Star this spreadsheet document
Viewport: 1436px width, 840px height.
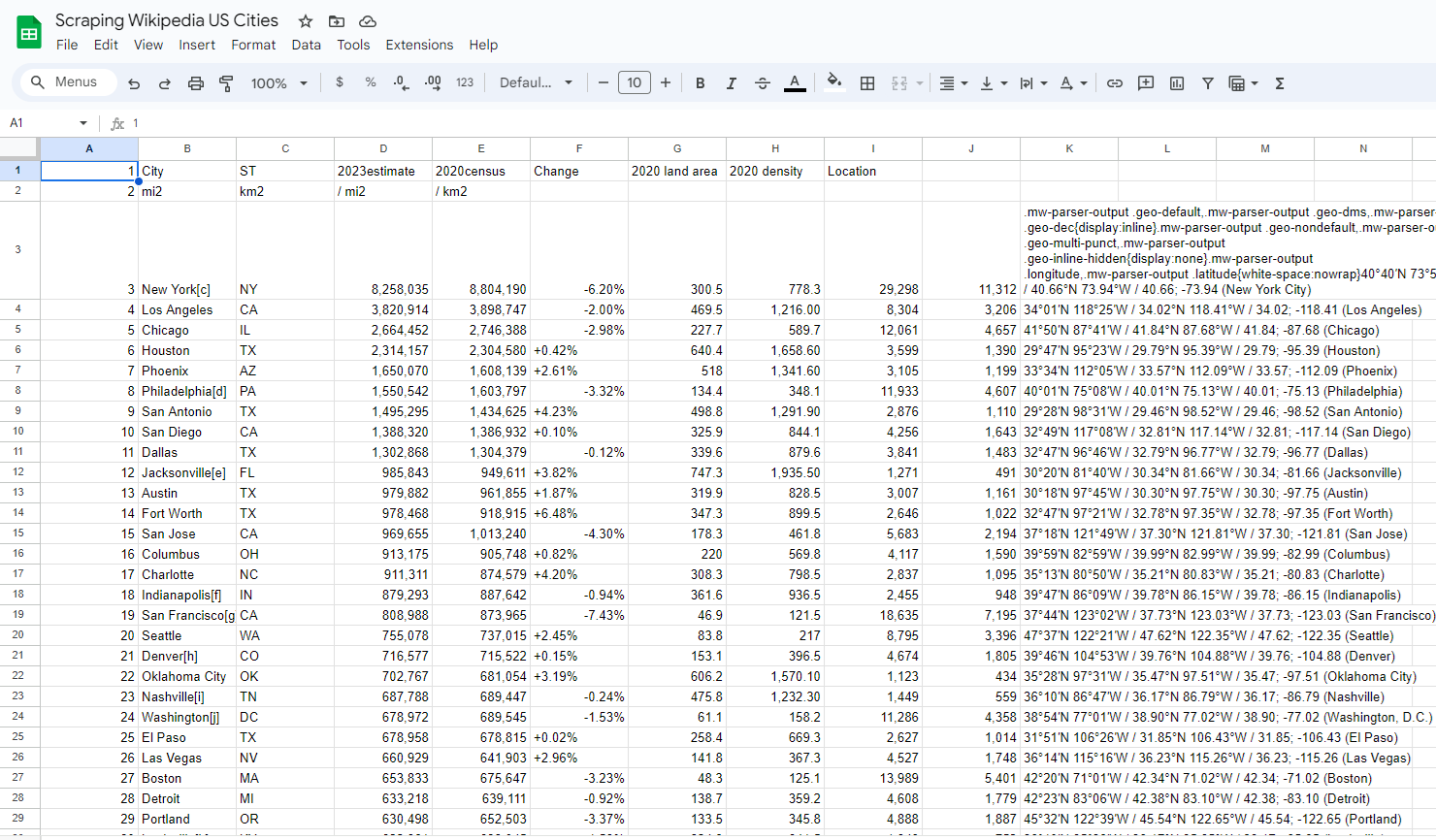tap(306, 21)
